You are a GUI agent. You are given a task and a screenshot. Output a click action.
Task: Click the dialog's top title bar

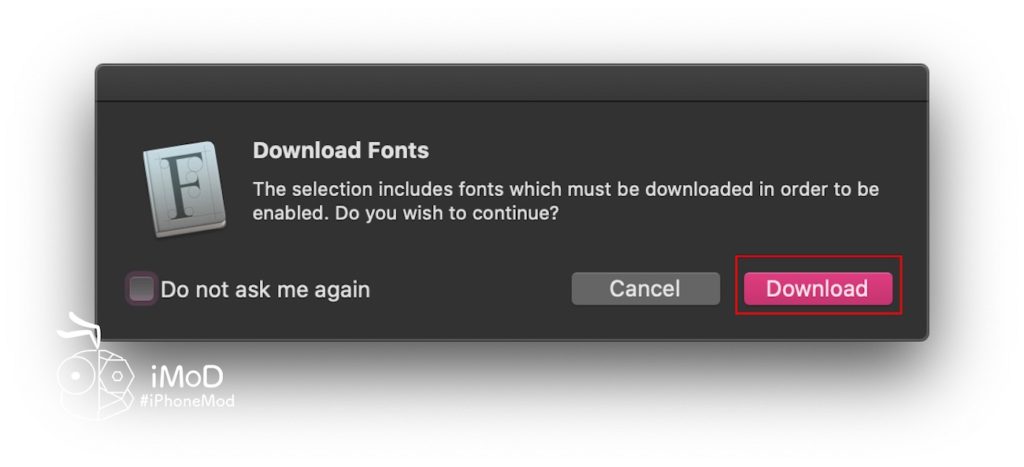click(511, 83)
